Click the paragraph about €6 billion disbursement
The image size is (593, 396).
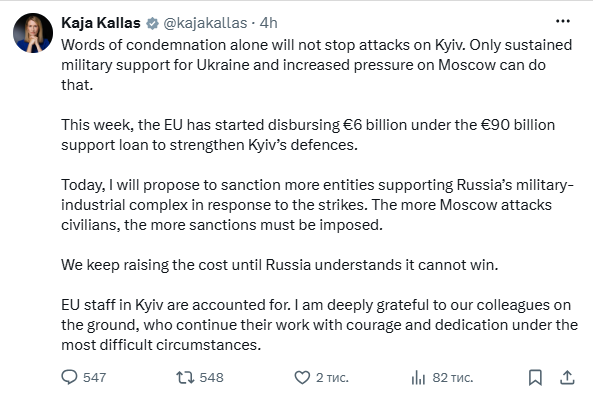point(308,135)
